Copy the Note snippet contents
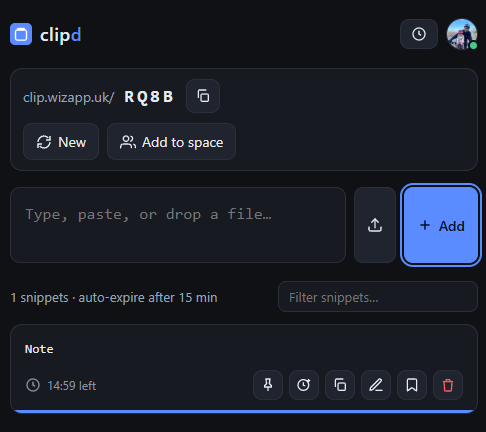This screenshot has width=486, height=432. click(340, 385)
